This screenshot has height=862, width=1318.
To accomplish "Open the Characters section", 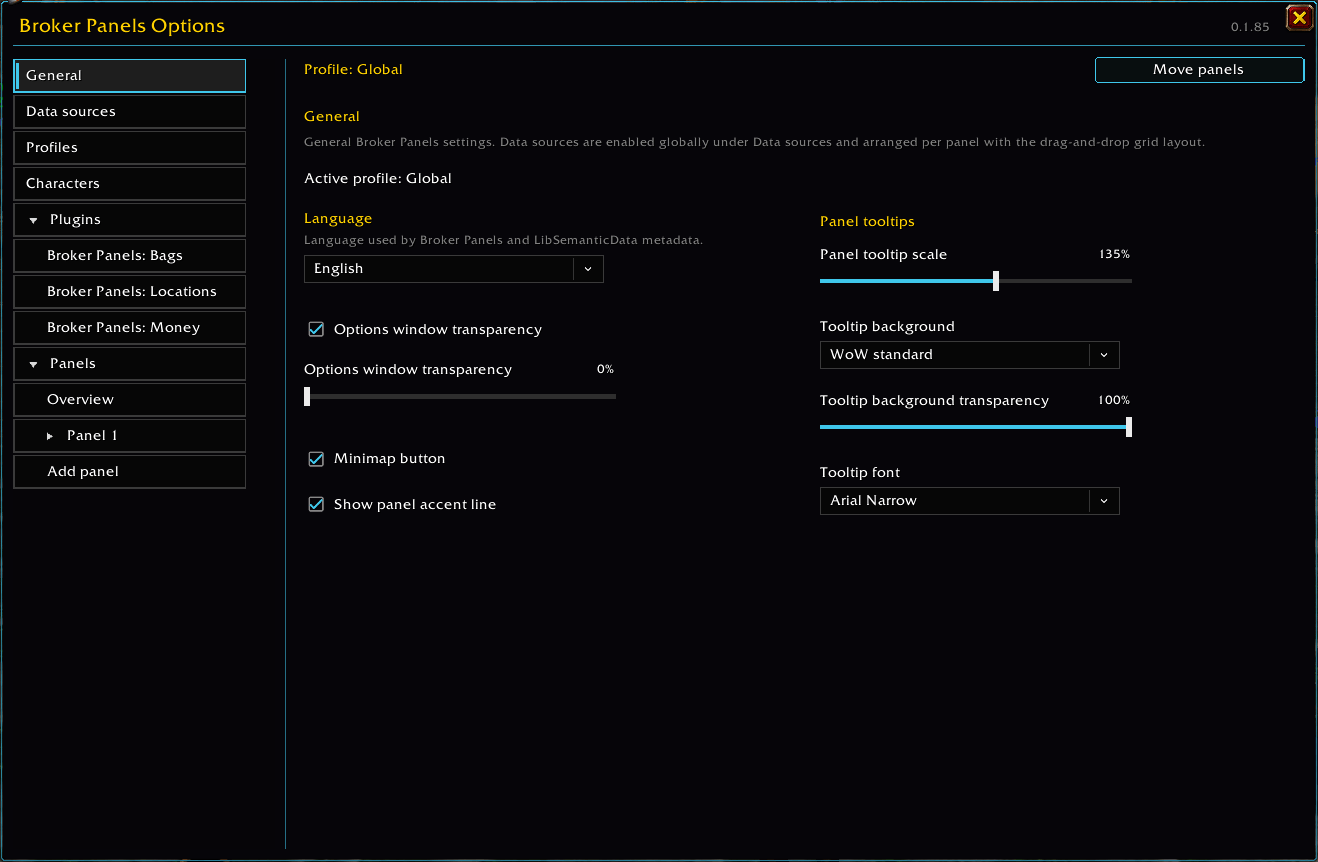I will pyautogui.click(x=130, y=183).
